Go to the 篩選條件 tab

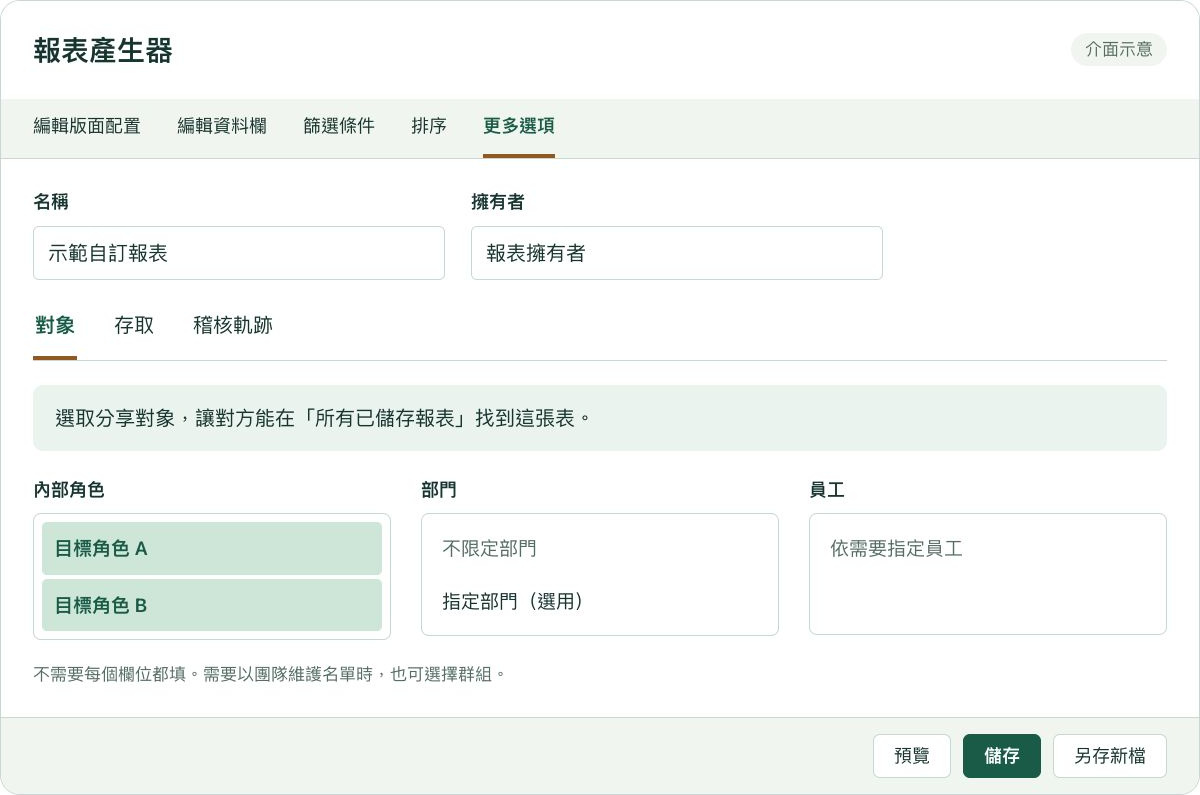pos(339,126)
